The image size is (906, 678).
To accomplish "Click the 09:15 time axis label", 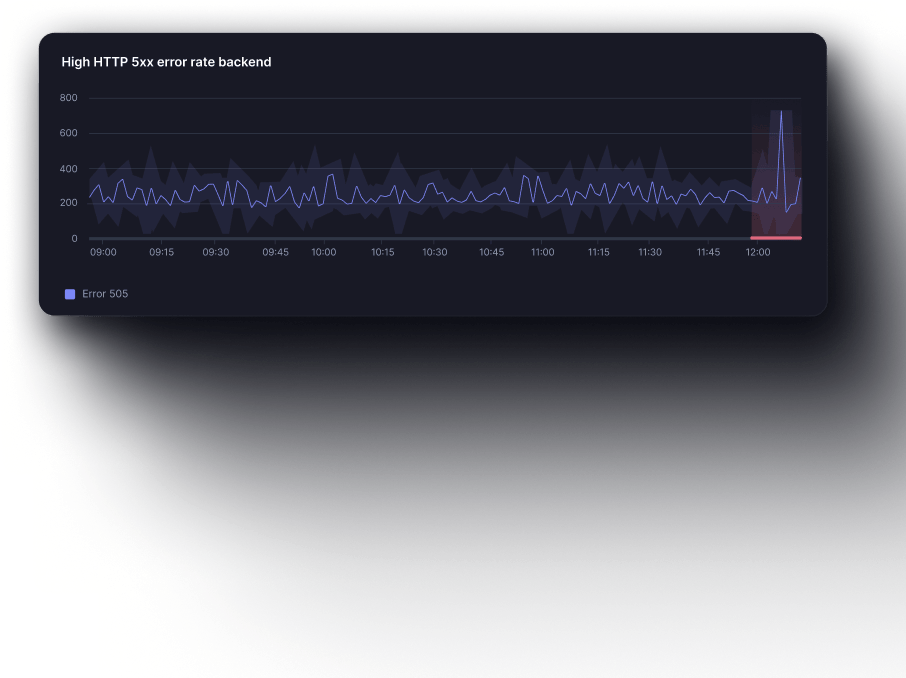I will coord(162,253).
